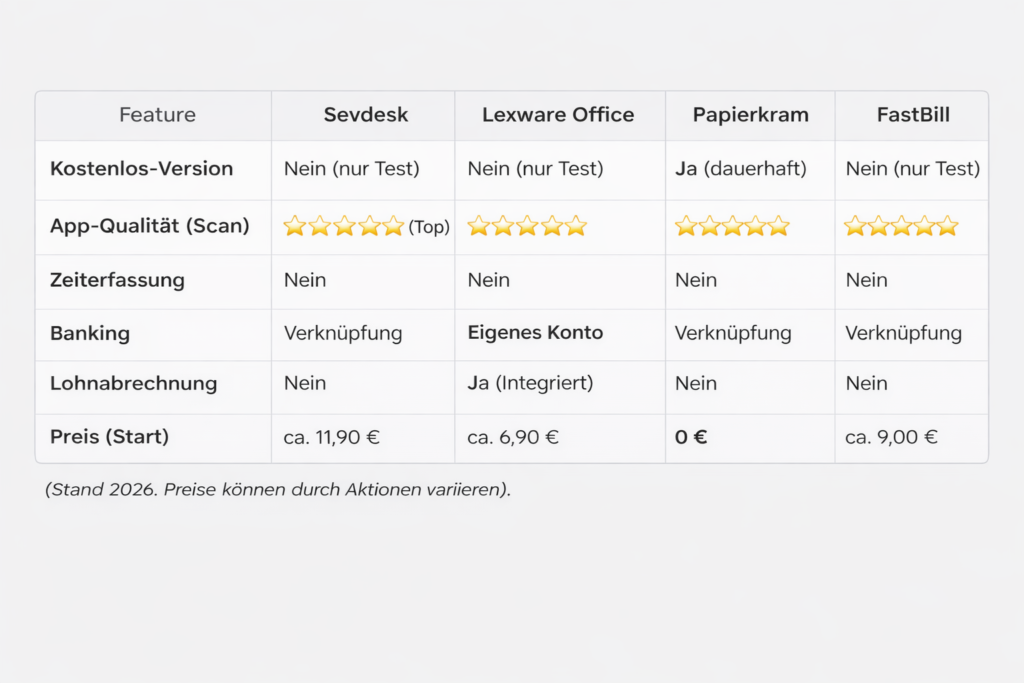The width and height of the screenshot is (1024, 683).
Task: Click the "Ja (Integriert)" Lohnabrechnung cell
Action: 530,383
